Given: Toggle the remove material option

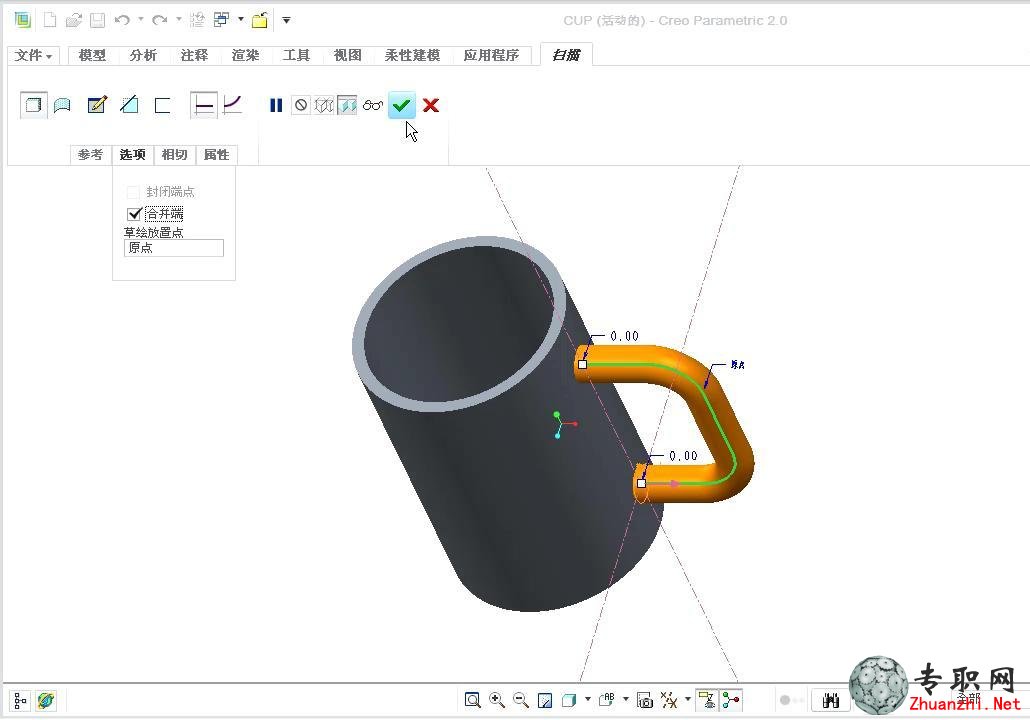Looking at the screenshot, I should click(129, 105).
